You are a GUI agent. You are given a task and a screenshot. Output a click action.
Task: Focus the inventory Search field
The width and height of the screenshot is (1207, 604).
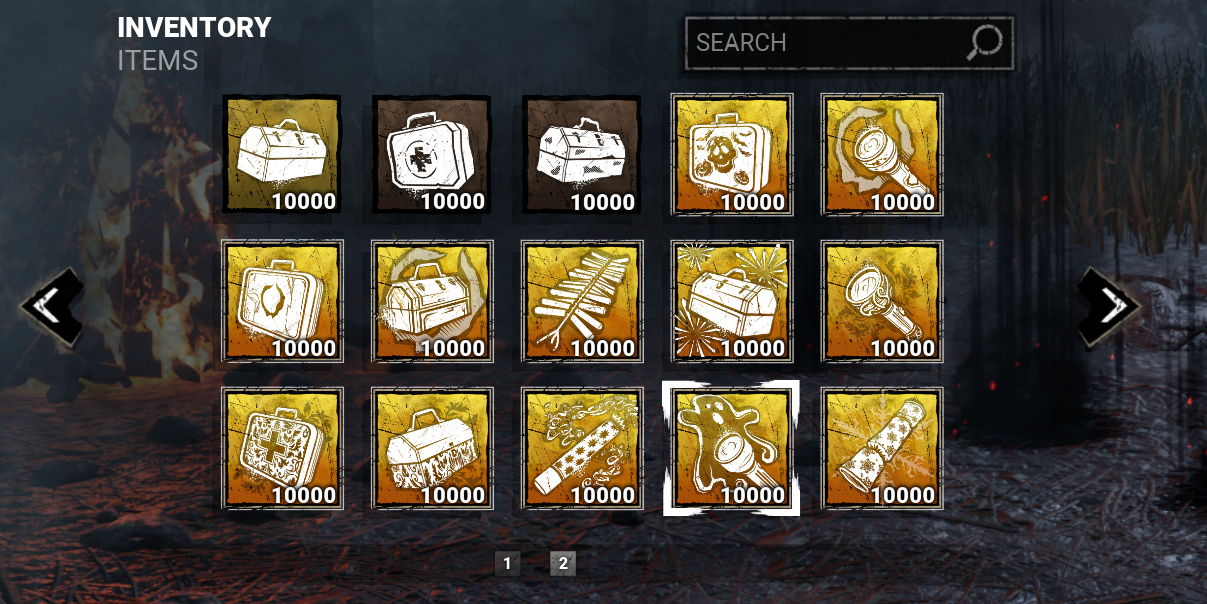click(849, 43)
